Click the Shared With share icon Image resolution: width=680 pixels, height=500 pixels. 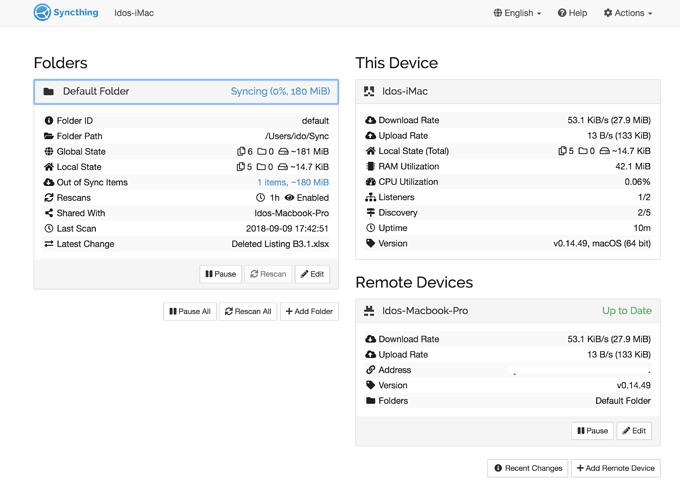click(49, 213)
